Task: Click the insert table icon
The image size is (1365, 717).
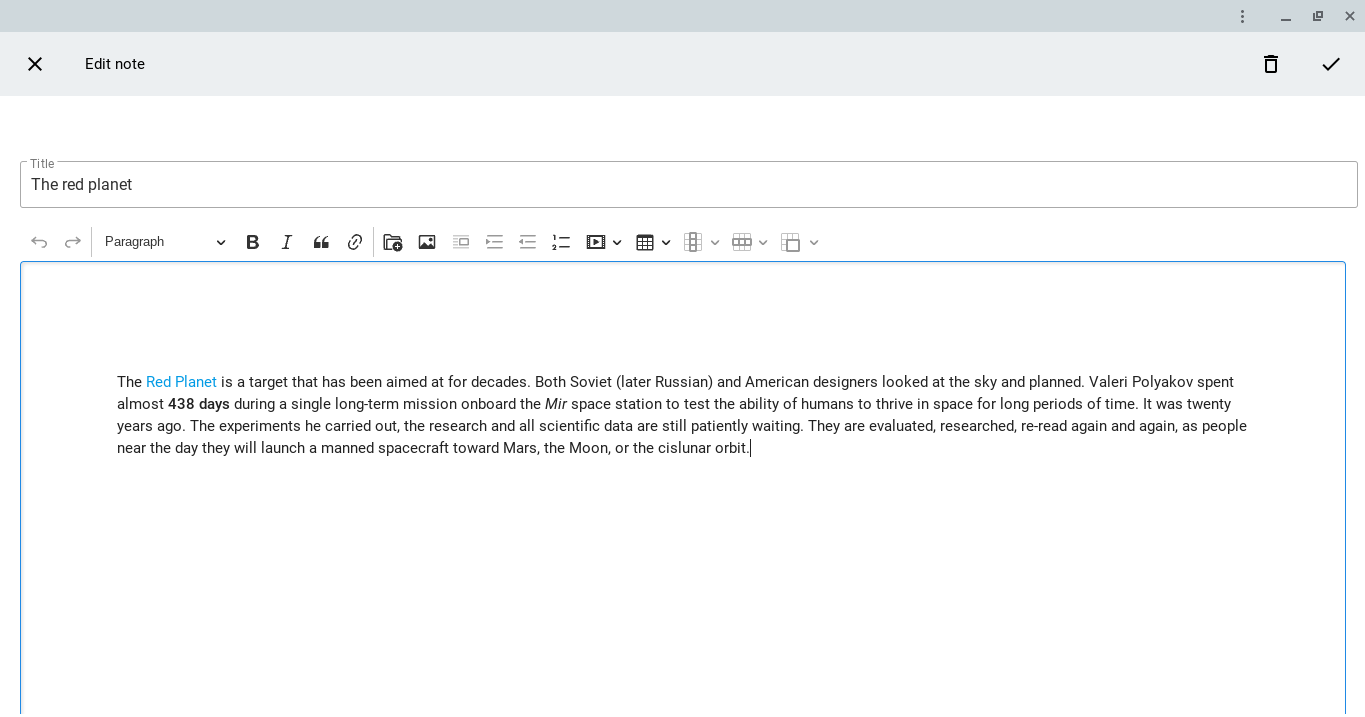Action: click(x=645, y=242)
